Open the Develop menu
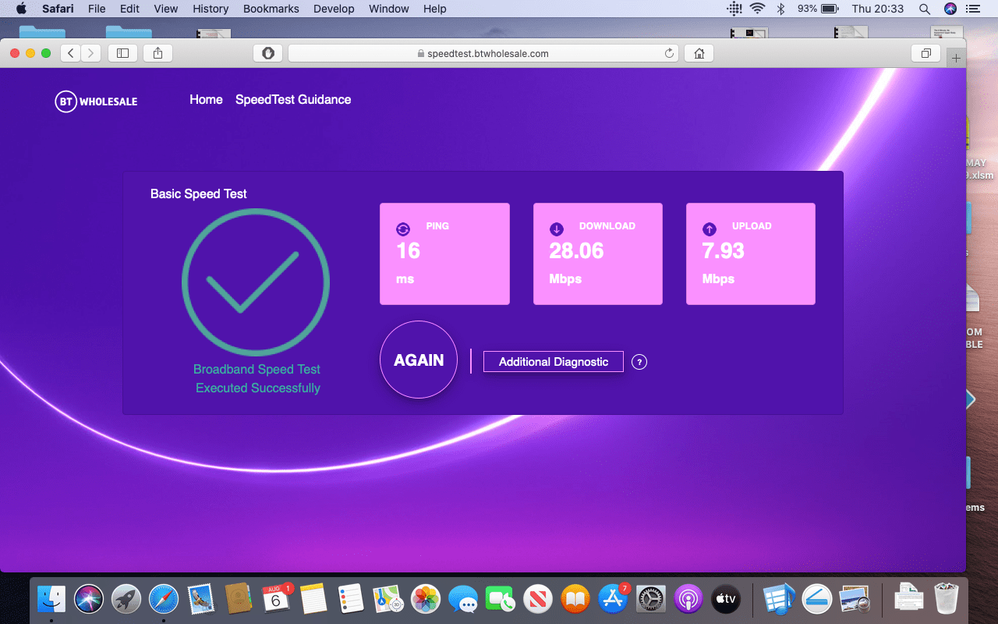998x624 pixels. (333, 9)
